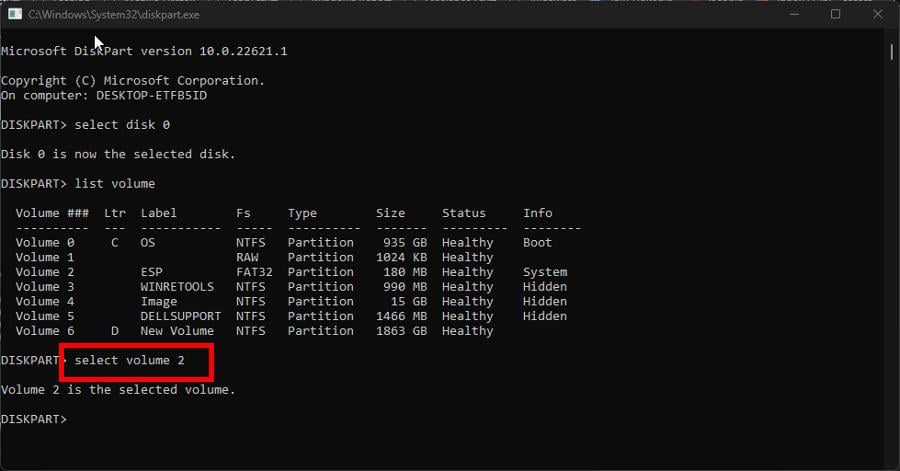Click the vertical scrollbar thumb
Image resolution: width=900 pixels, height=471 pixels.
891,52
